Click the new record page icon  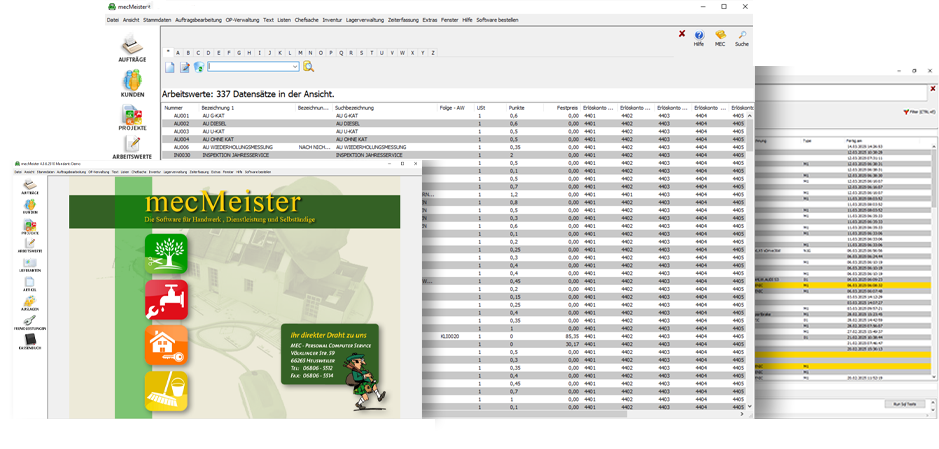(x=170, y=67)
